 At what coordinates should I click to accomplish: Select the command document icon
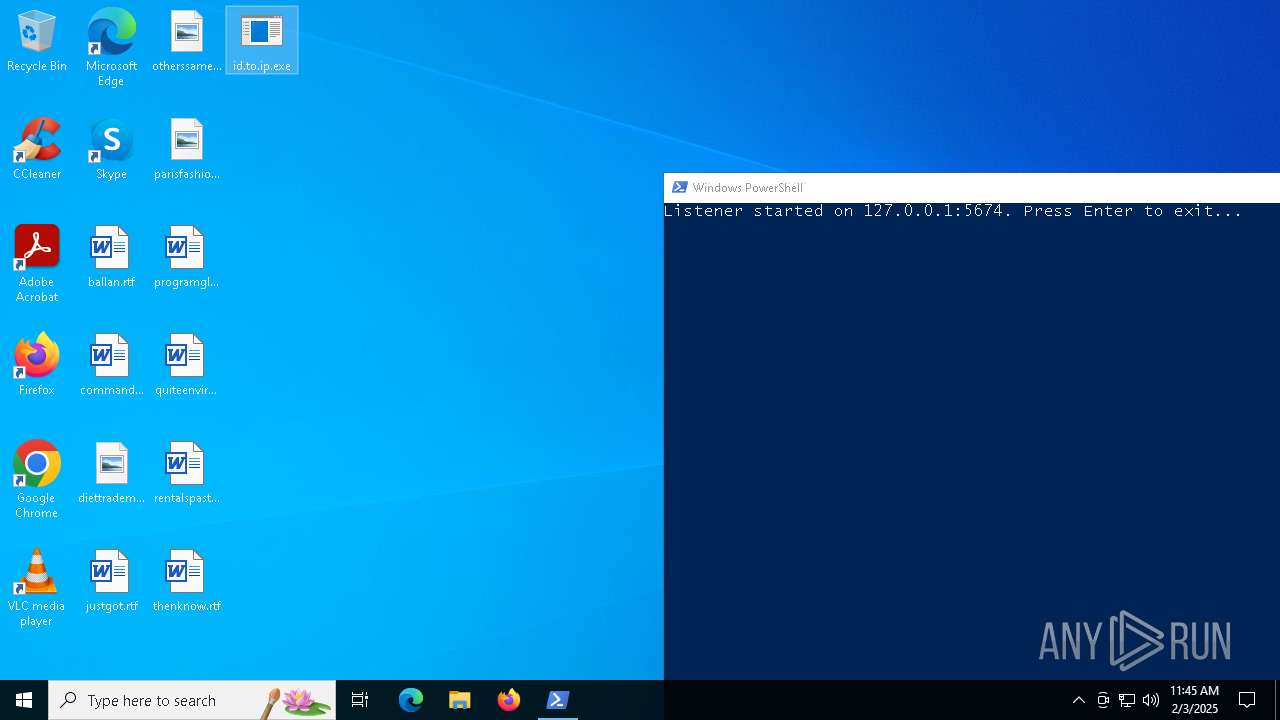click(x=111, y=365)
